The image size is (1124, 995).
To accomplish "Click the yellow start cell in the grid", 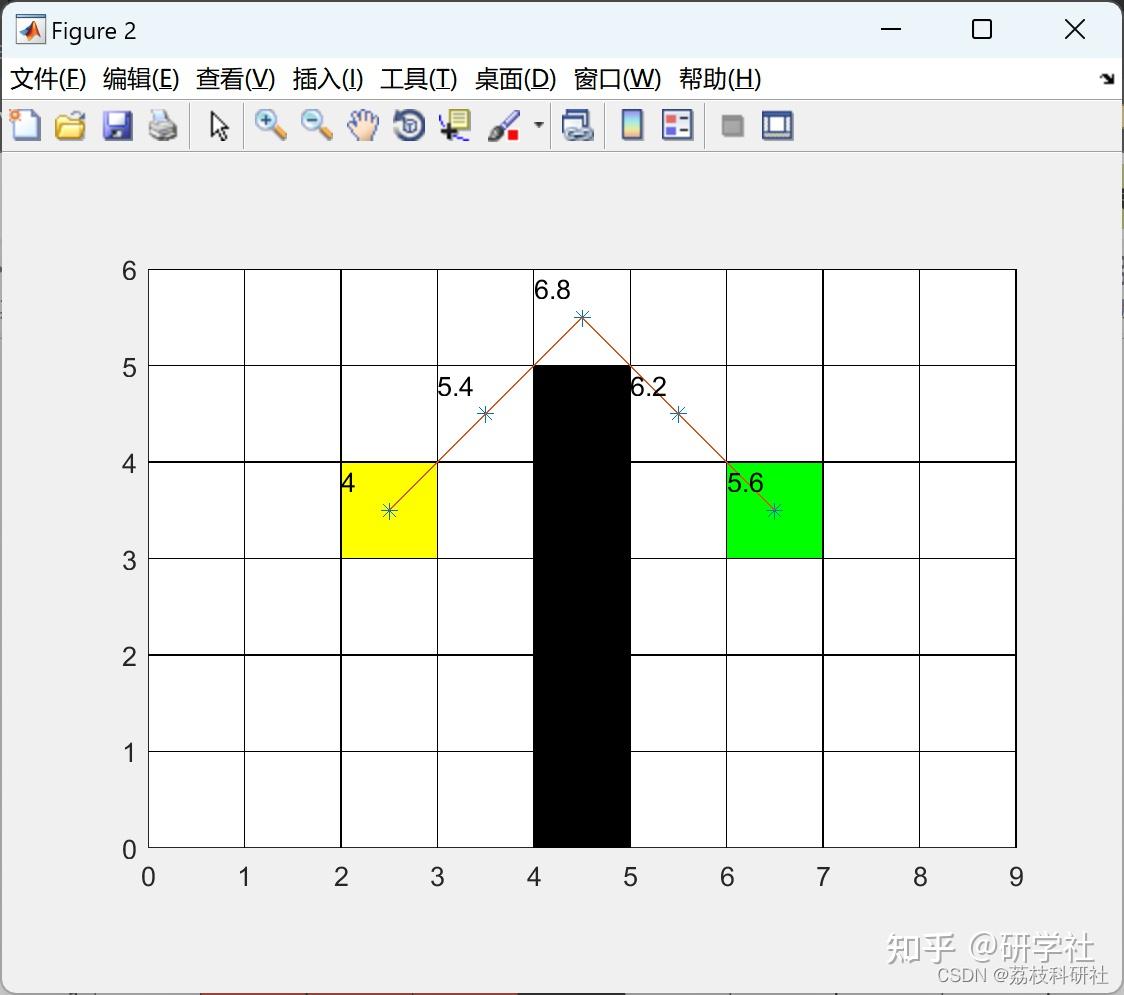I will [x=389, y=510].
